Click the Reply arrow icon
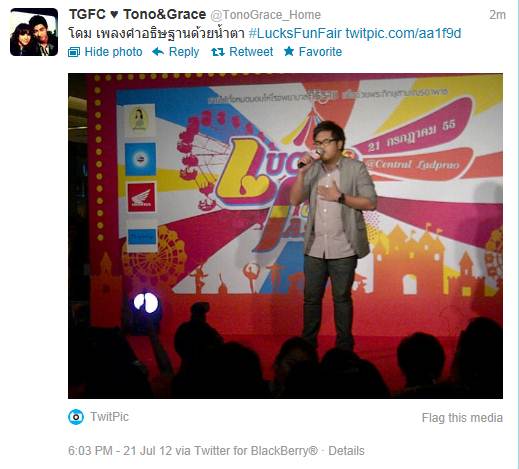The height and width of the screenshot is (469, 519). (x=158, y=52)
